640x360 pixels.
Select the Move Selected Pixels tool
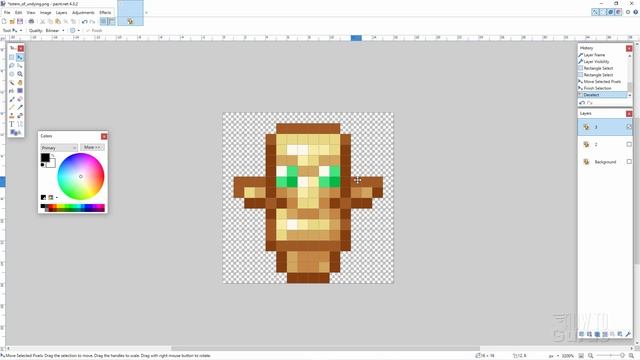click(x=20, y=58)
